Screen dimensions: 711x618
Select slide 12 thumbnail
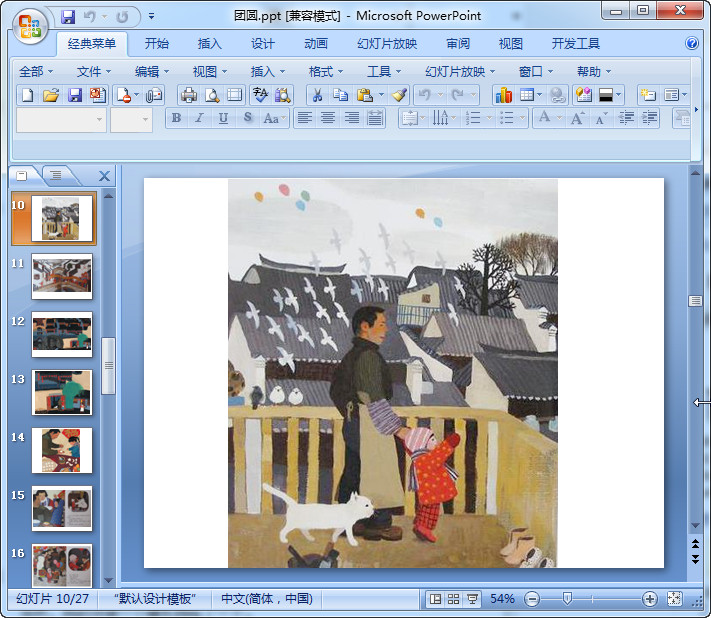(62, 334)
